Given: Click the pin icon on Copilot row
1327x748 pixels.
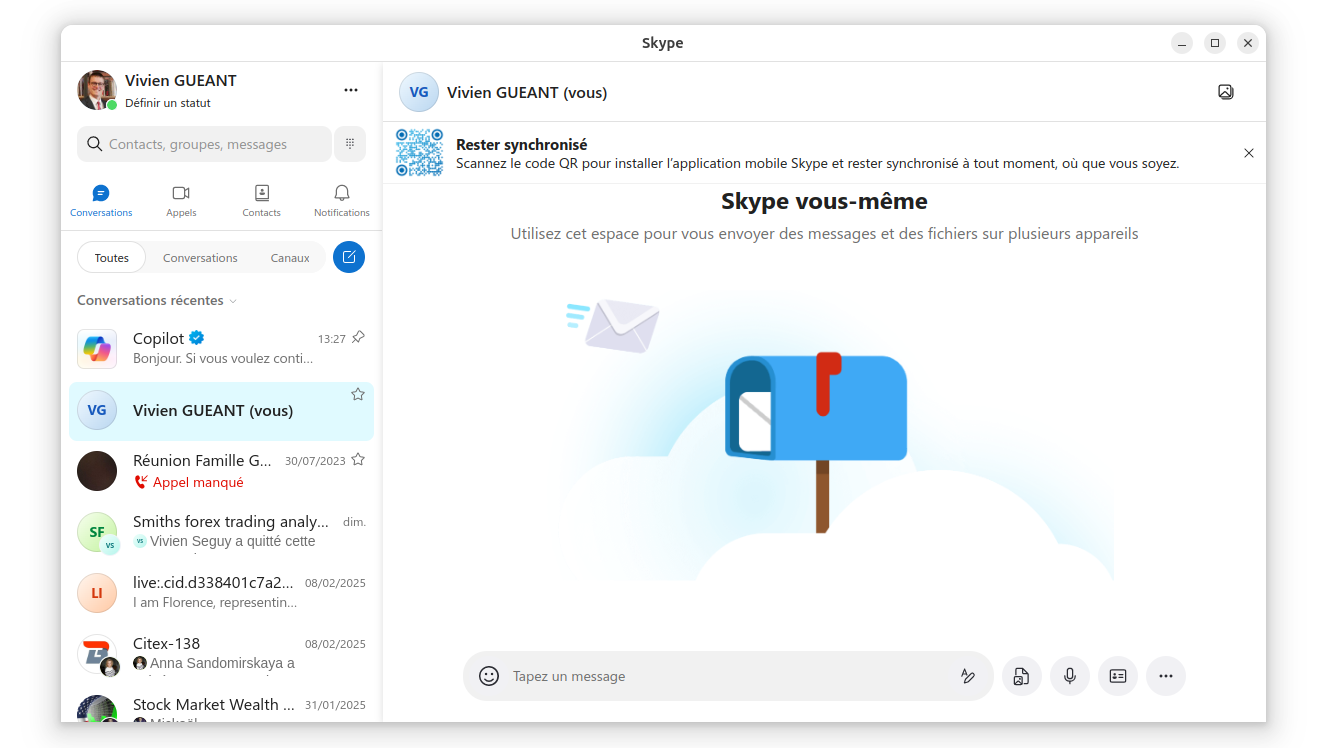Looking at the screenshot, I should (358, 338).
